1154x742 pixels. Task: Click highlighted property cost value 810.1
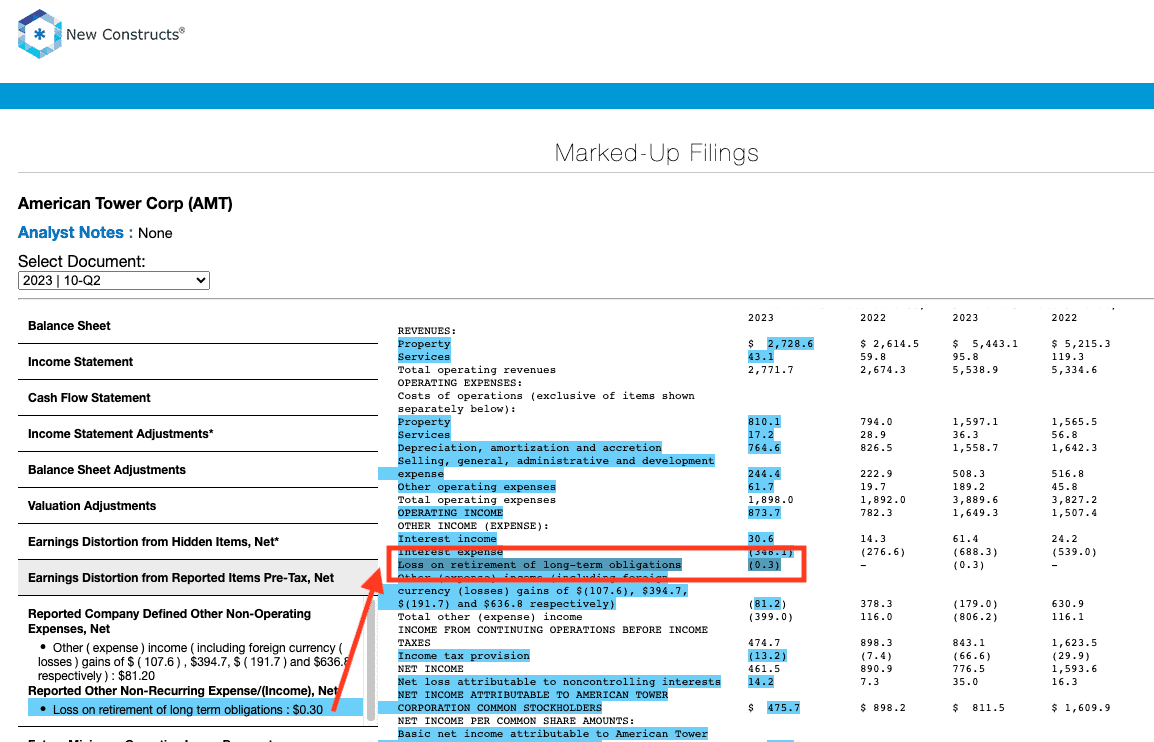(764, 422)
